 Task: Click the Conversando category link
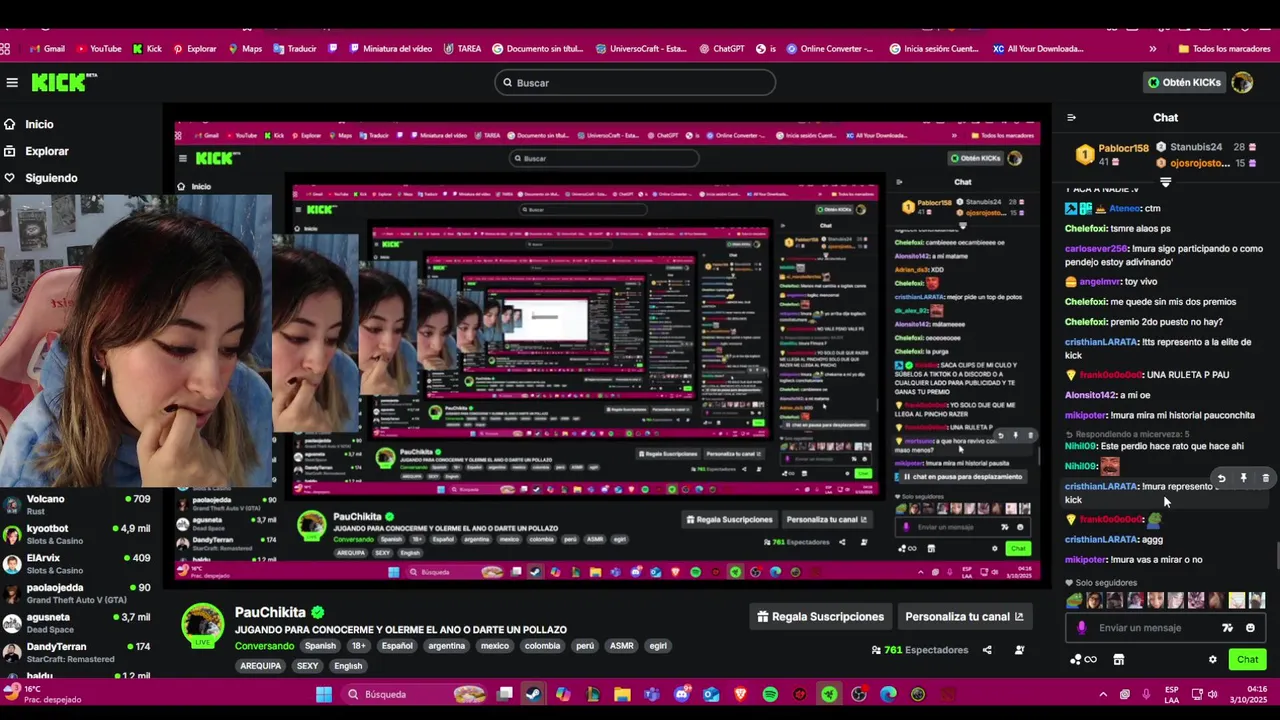click(264, 646)
